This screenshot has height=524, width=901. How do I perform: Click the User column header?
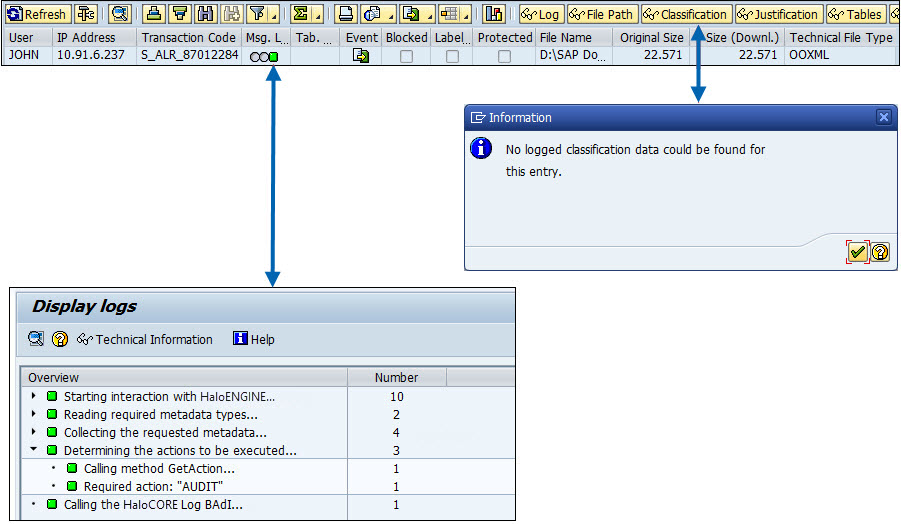[27, 37]
